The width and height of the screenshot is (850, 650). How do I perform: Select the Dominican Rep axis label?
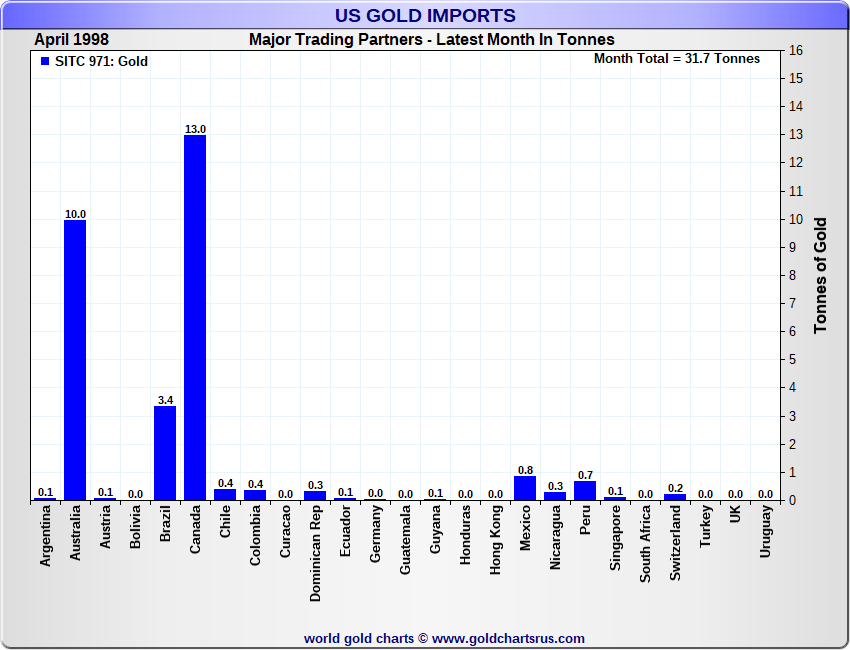click(315, 552)
